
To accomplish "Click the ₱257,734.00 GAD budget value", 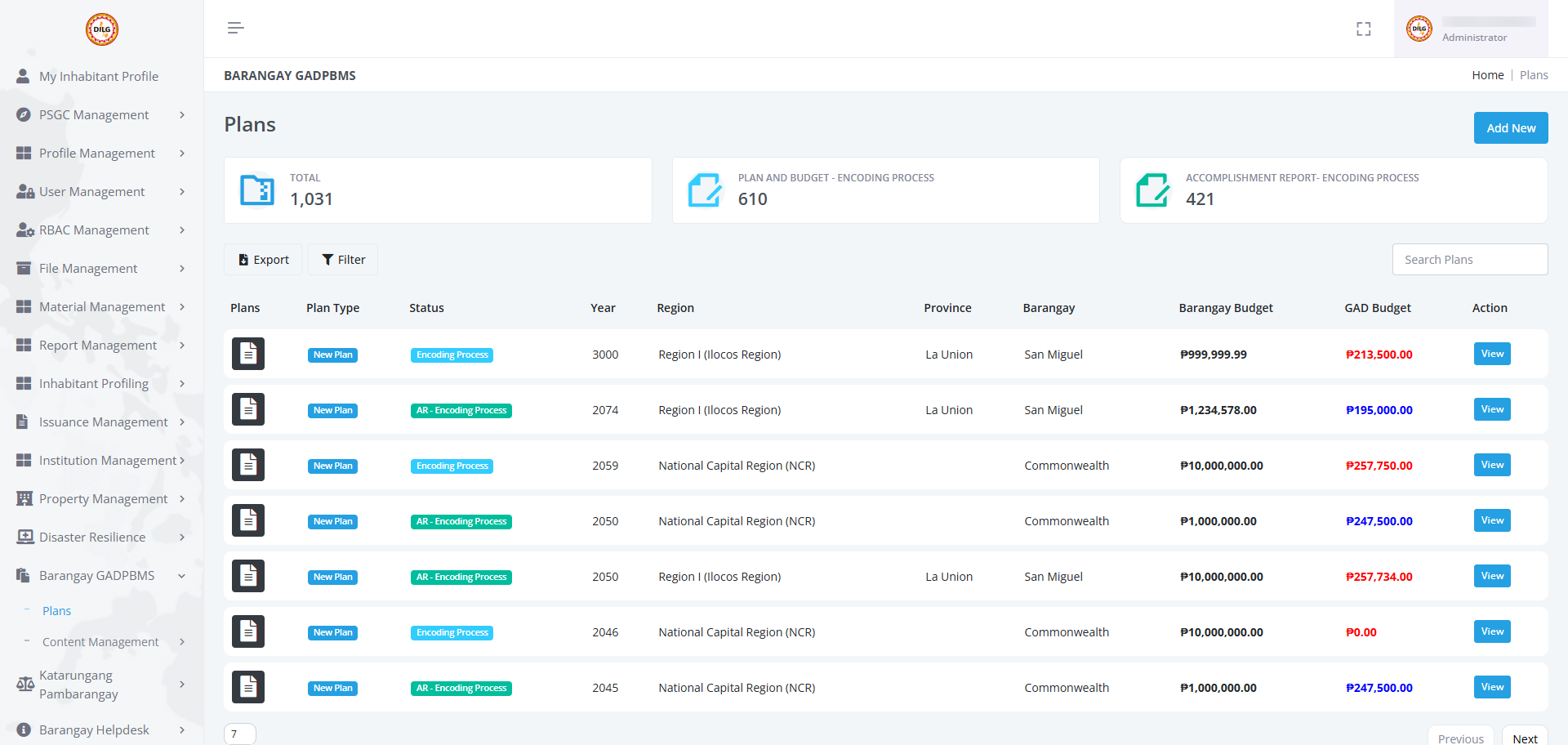I will 1379,577.
